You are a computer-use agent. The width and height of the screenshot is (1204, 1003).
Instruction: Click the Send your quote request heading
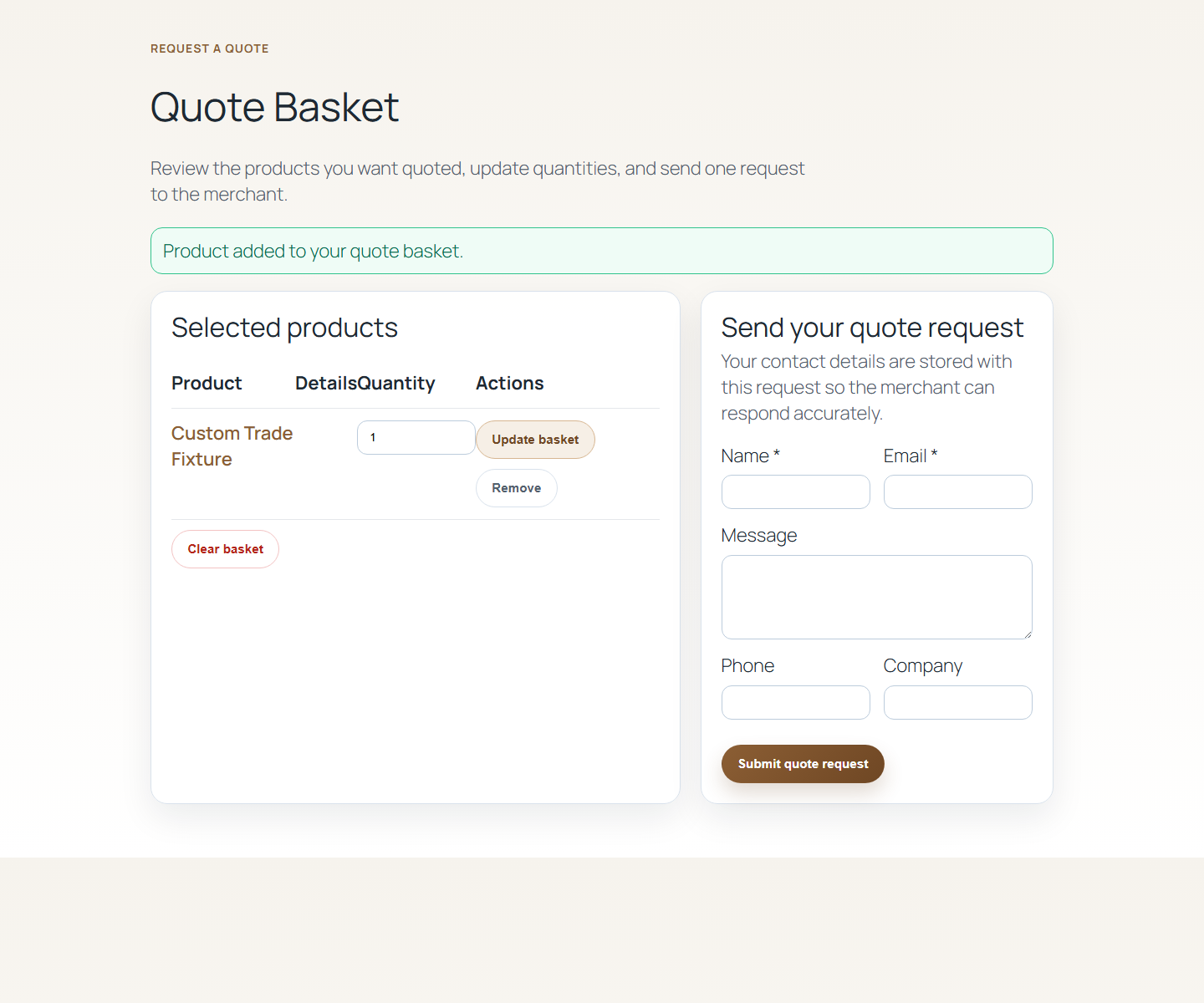(x=872, y=328)
